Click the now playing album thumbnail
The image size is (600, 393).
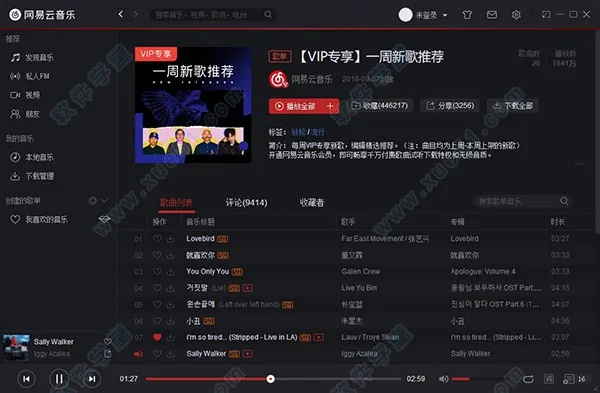coord(16,347)
